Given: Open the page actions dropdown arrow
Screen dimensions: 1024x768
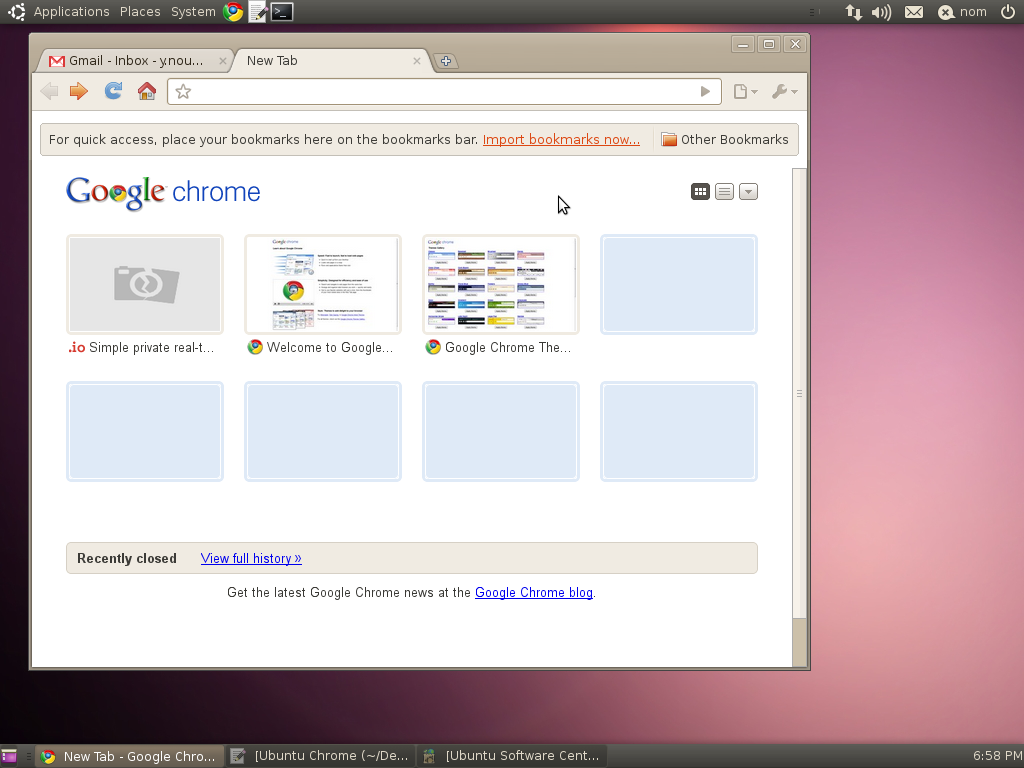Looking at the screenshot, I should tap(752, 91).
